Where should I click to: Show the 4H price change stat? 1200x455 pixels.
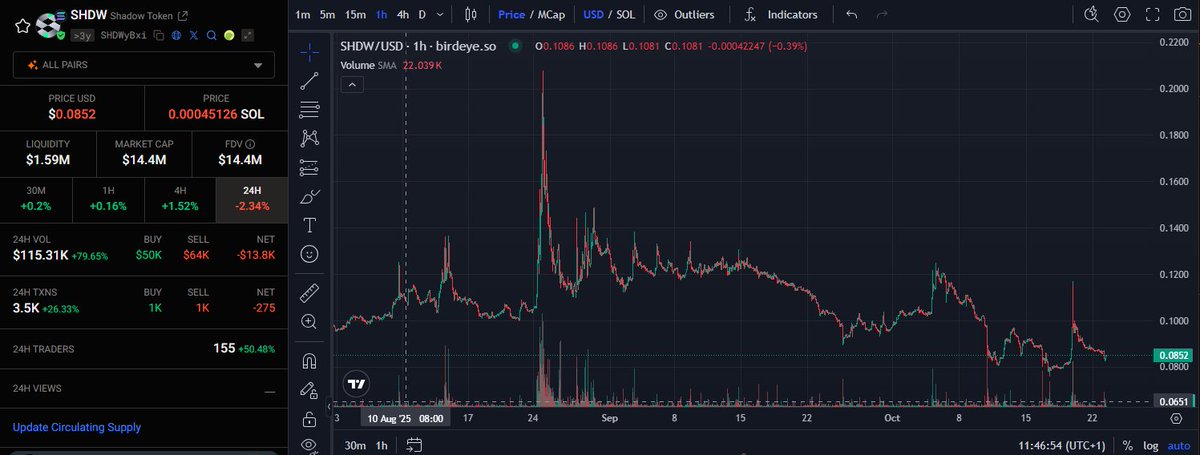coord(180,200)
